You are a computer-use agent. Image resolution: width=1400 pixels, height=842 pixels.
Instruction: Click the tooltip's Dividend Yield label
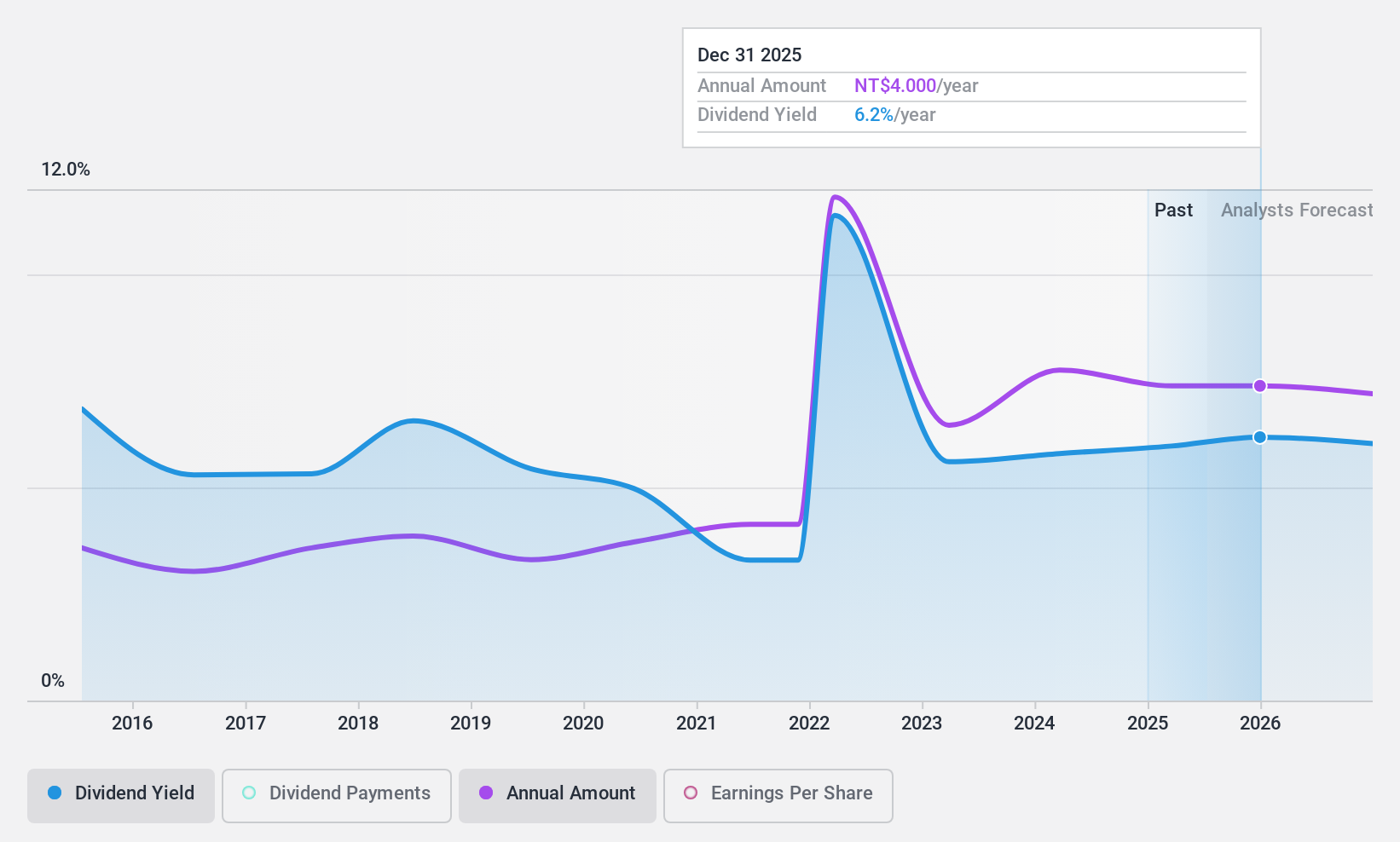point(757,115)
